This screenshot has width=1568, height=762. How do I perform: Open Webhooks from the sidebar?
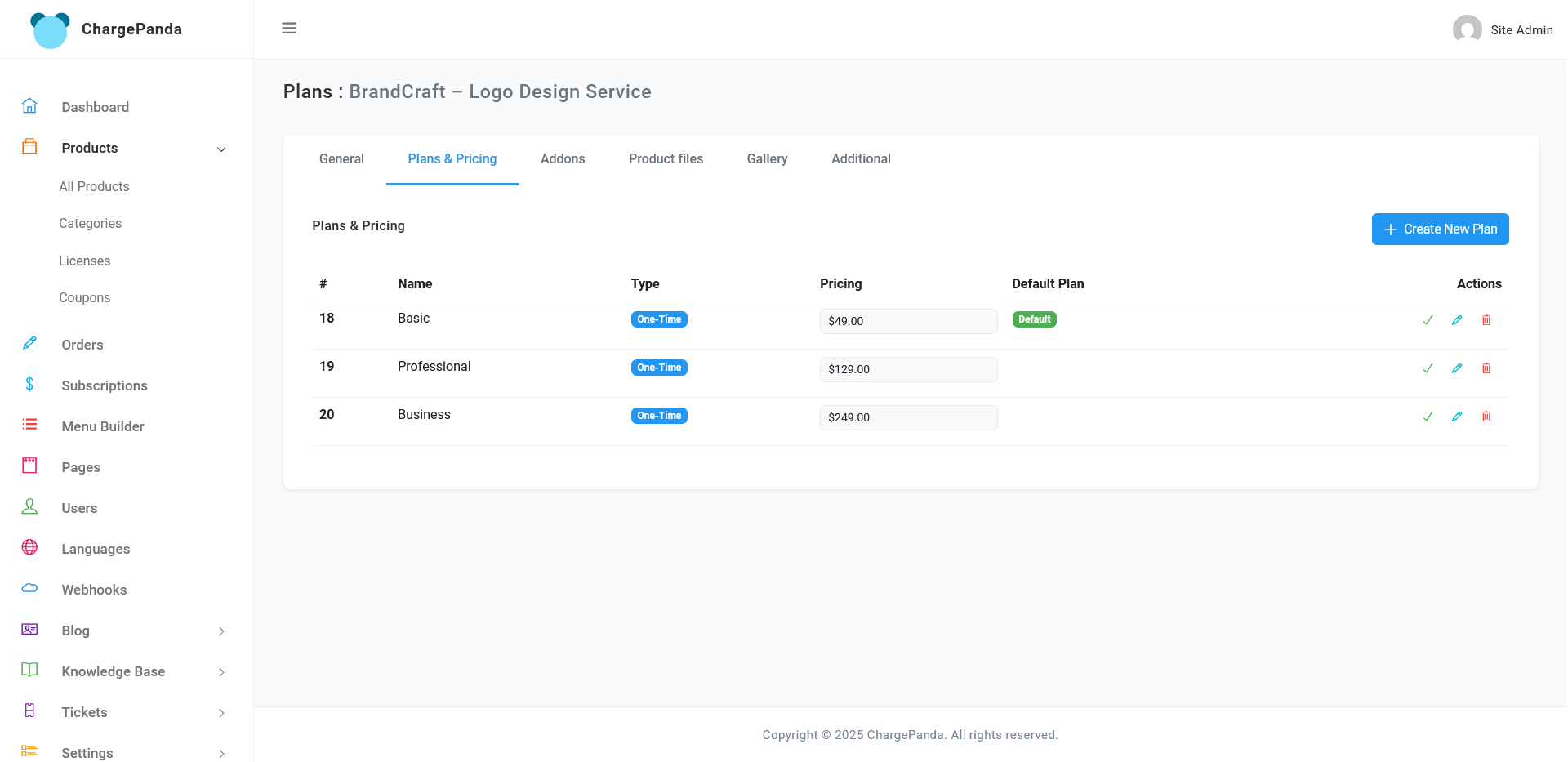tap(94, 590)
